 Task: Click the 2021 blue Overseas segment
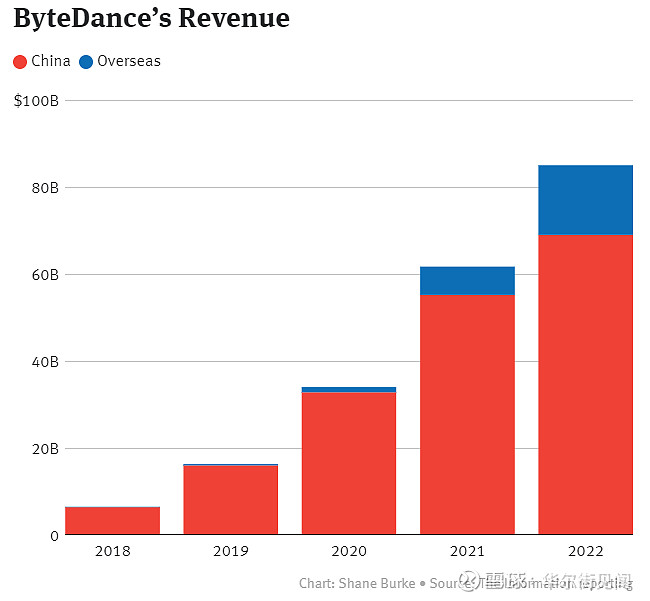[x=467, y=281]
